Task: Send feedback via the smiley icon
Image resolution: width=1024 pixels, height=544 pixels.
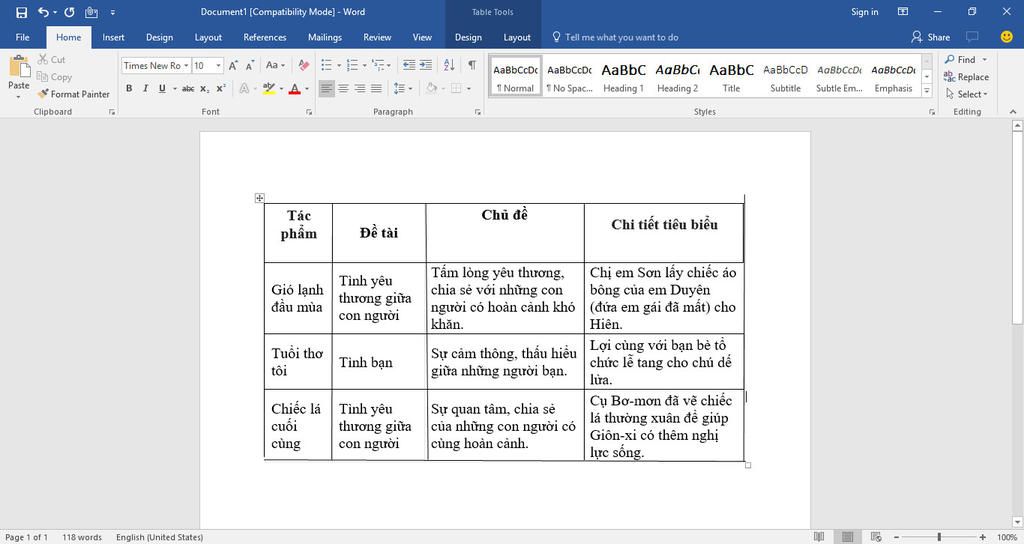Action: click(x=1006, y=37)
